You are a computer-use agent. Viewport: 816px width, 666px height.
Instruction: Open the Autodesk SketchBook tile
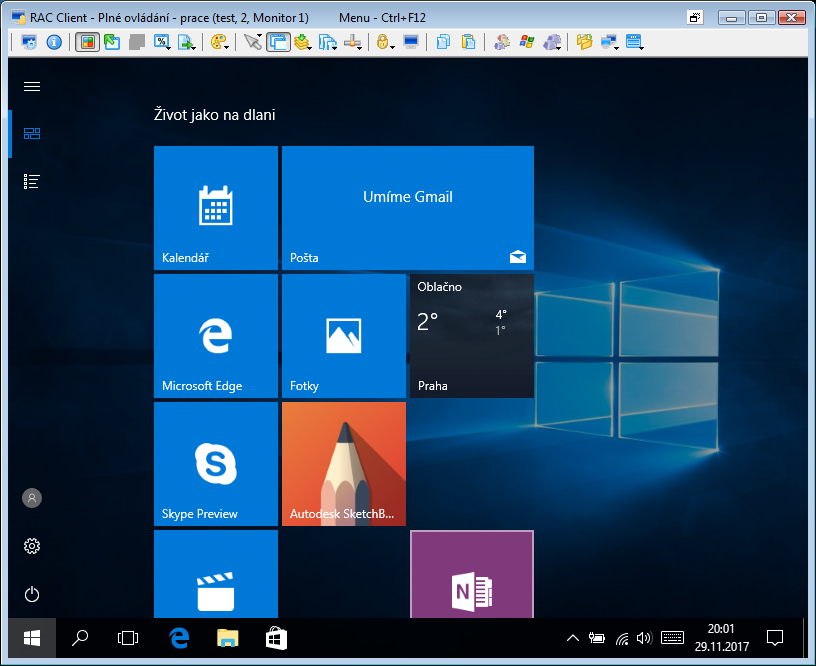tap(344, 464)
